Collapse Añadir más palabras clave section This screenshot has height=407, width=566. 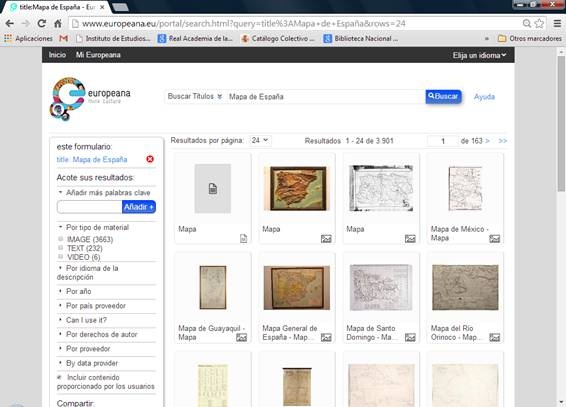pyautogui.click(x=105, y=193)
